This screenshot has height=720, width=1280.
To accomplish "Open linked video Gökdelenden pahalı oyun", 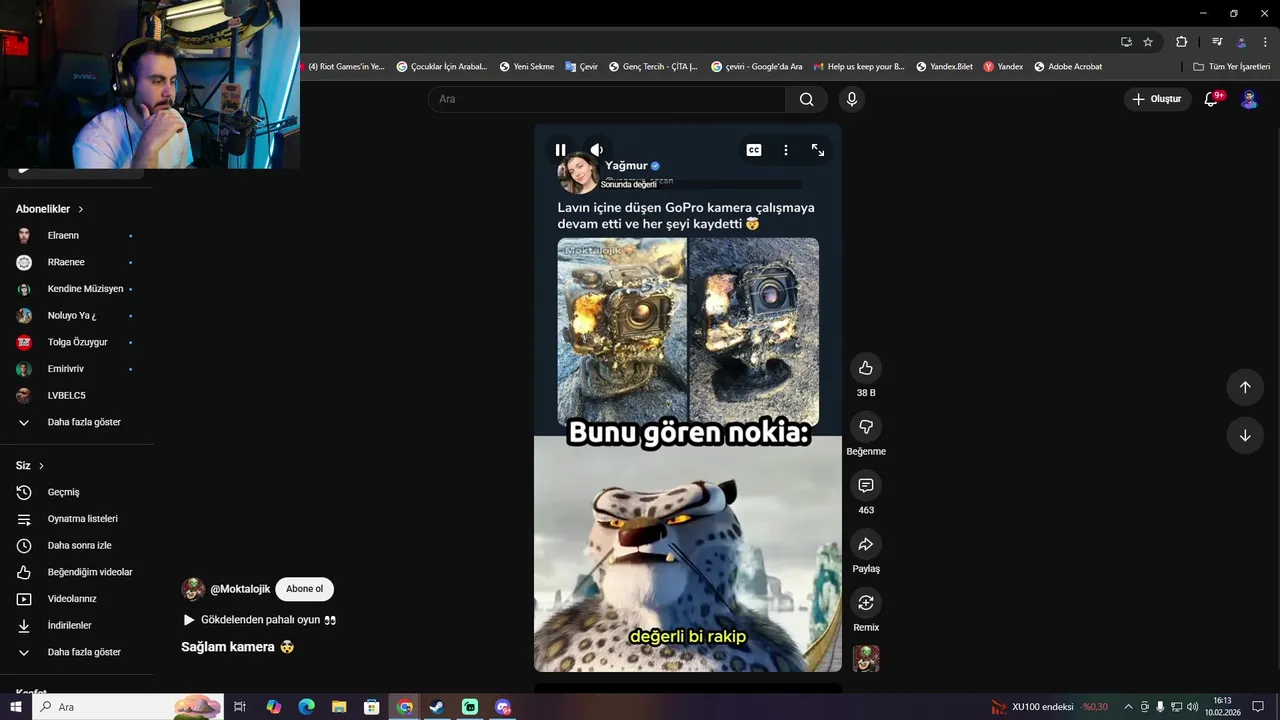I will pos(260,620).
